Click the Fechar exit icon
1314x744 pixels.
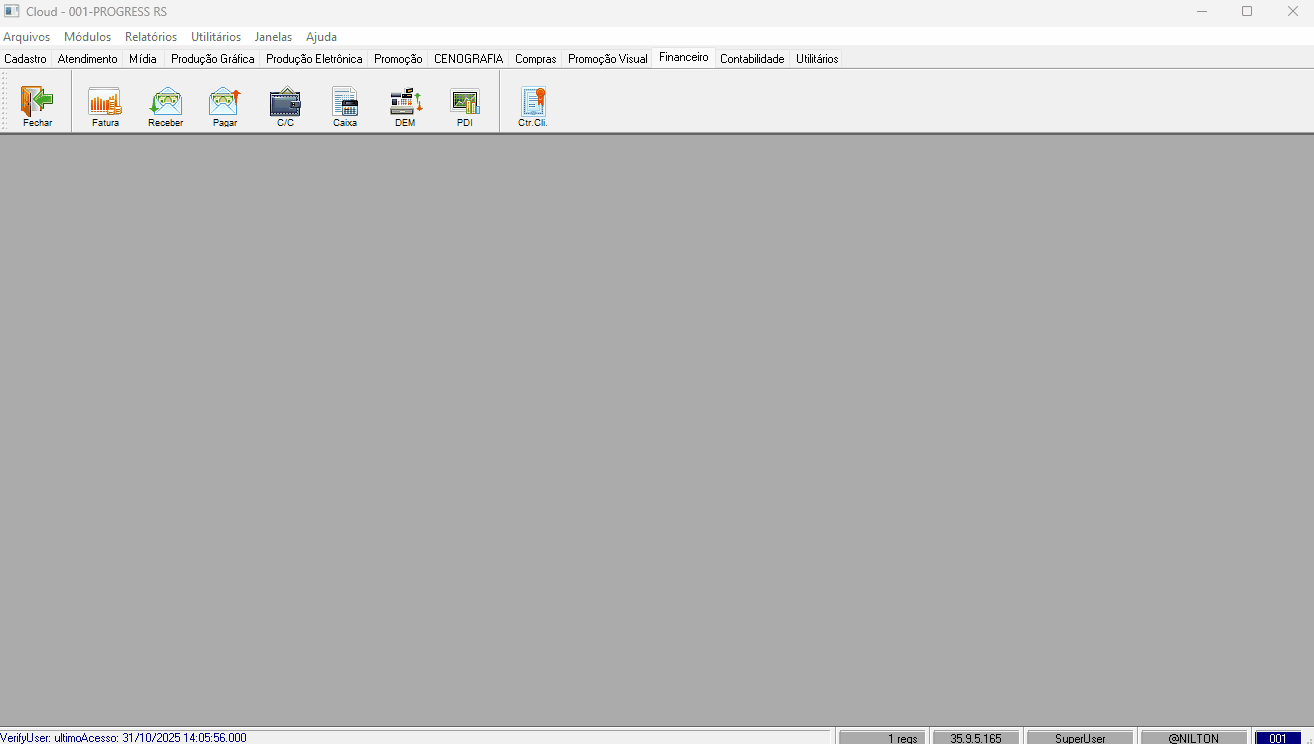37,103
